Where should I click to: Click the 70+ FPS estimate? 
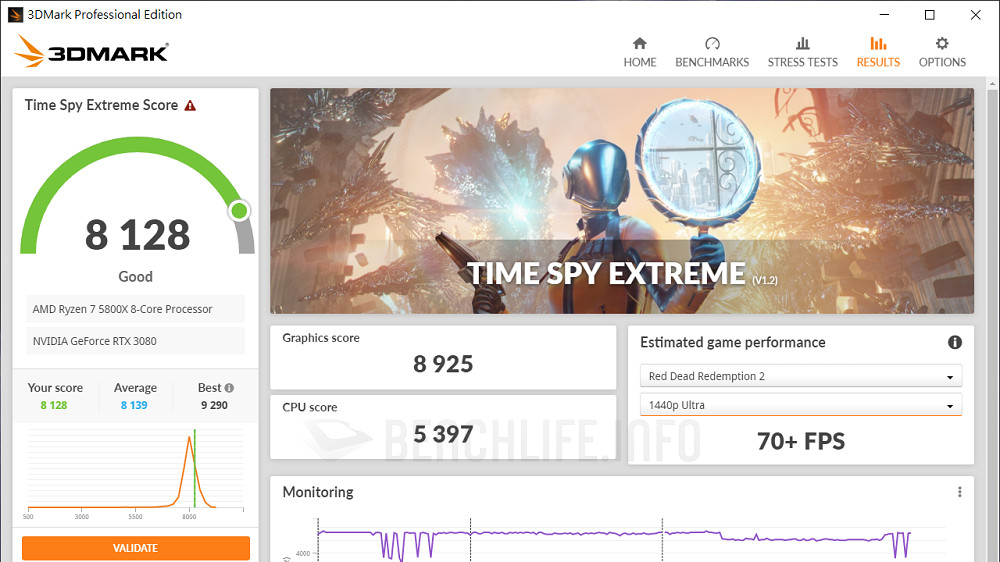click(801, 441)
